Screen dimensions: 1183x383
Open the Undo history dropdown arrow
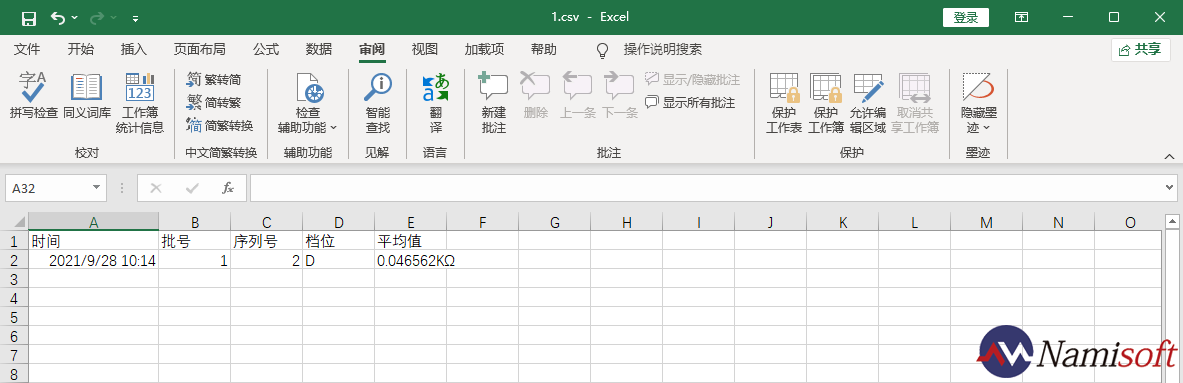coord(74,17)
